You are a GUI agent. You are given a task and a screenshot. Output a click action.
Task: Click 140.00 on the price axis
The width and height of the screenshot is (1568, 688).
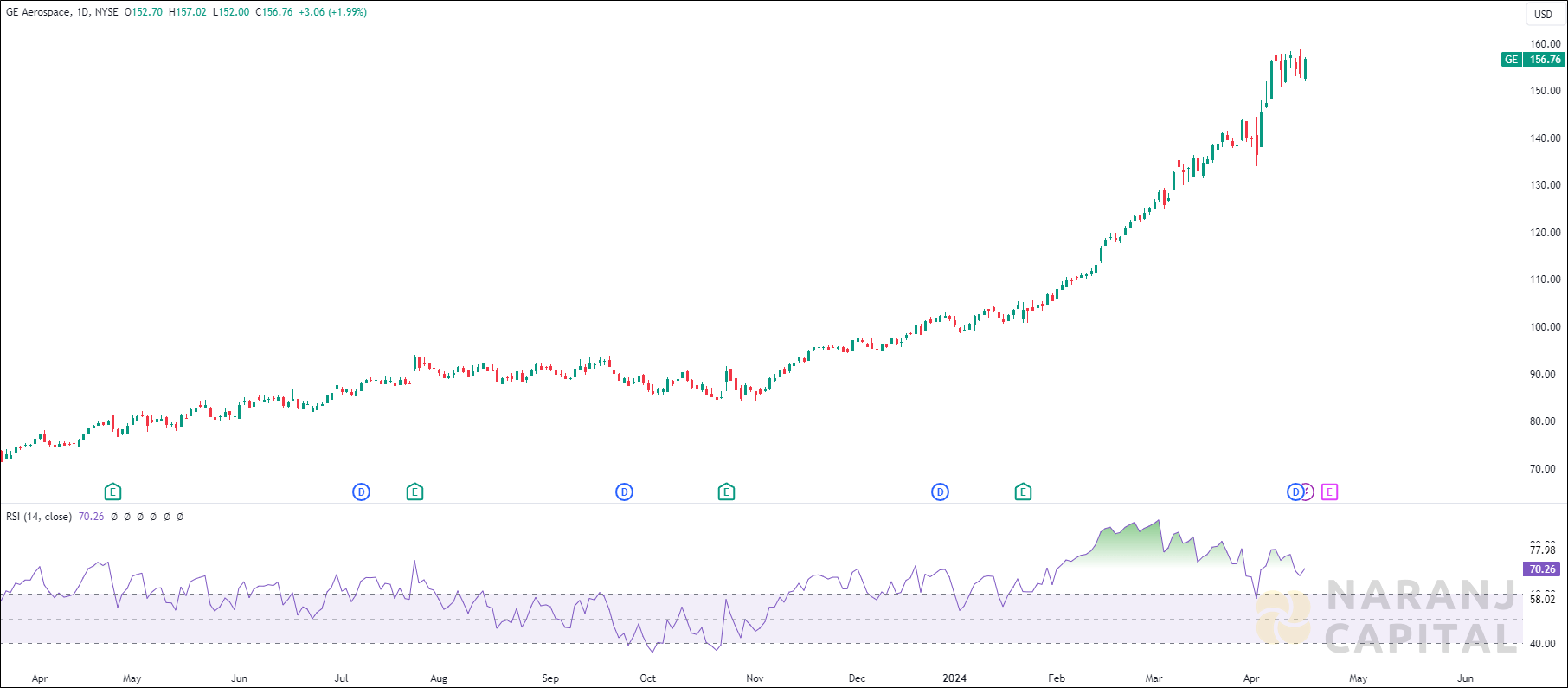click(x=1545, y=138)
